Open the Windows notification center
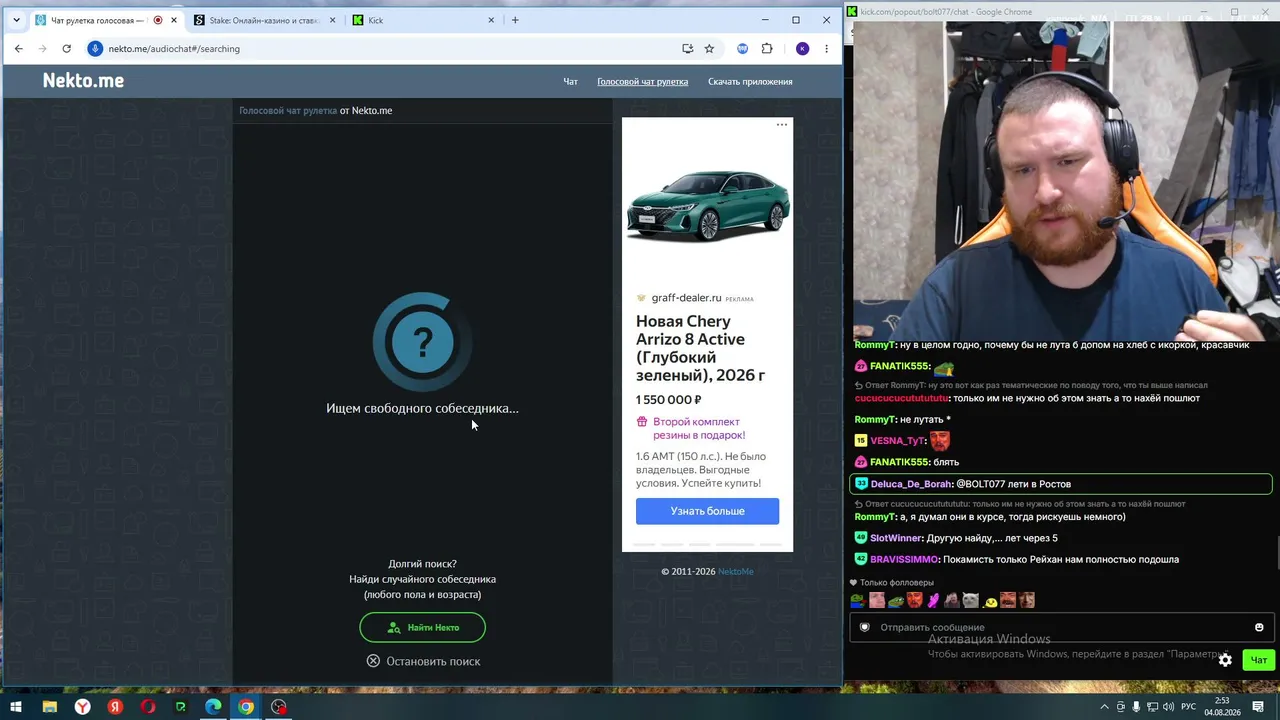 click(x=1258, y=707)
